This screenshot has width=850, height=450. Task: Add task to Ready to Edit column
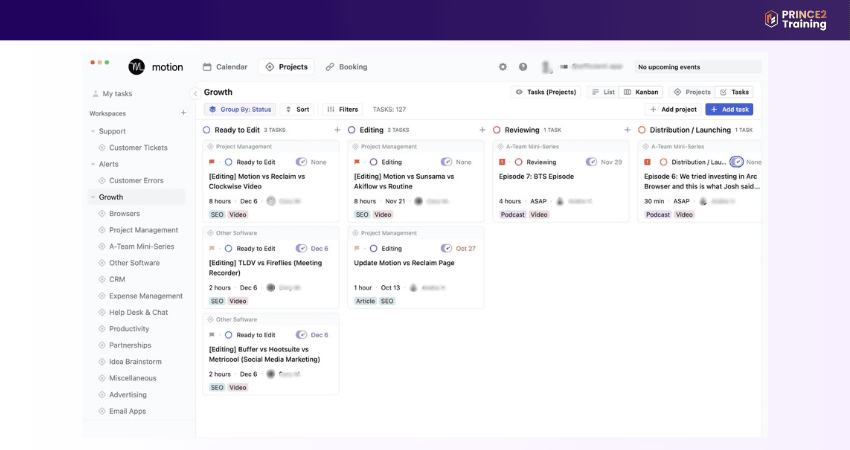[x=337, y=130]
